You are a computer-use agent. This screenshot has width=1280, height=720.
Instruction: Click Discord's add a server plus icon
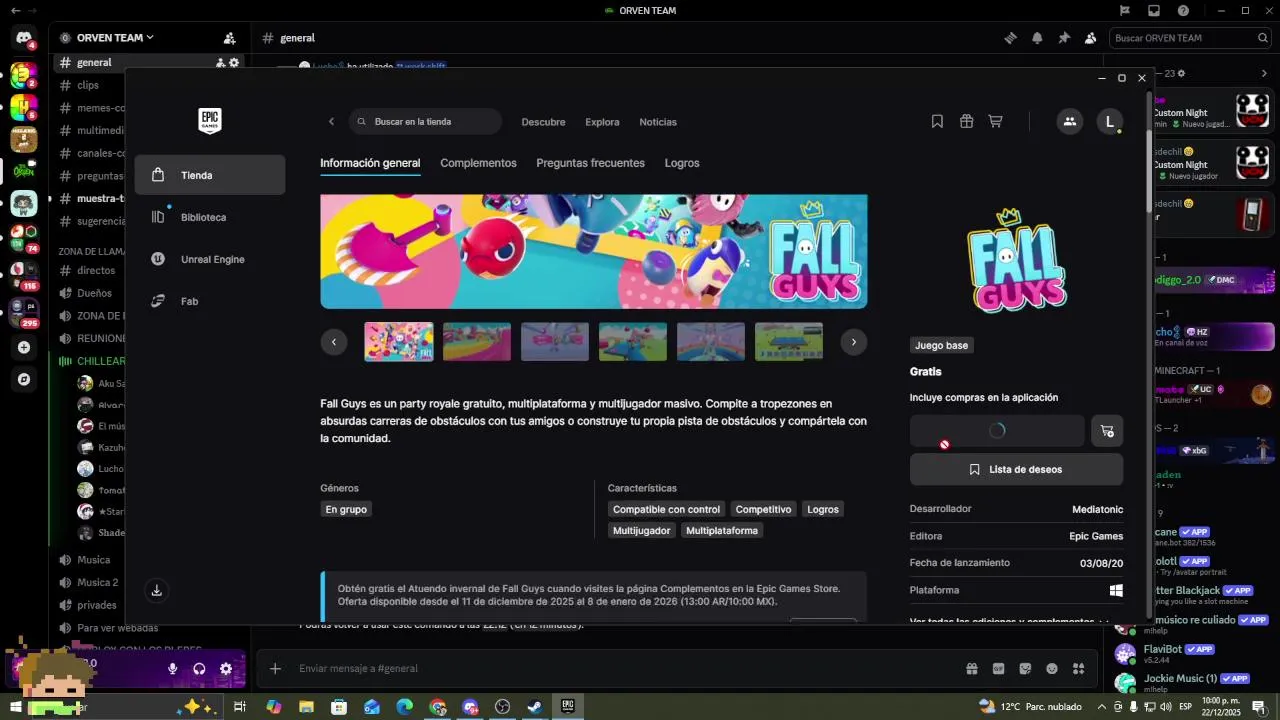(24, 348)
